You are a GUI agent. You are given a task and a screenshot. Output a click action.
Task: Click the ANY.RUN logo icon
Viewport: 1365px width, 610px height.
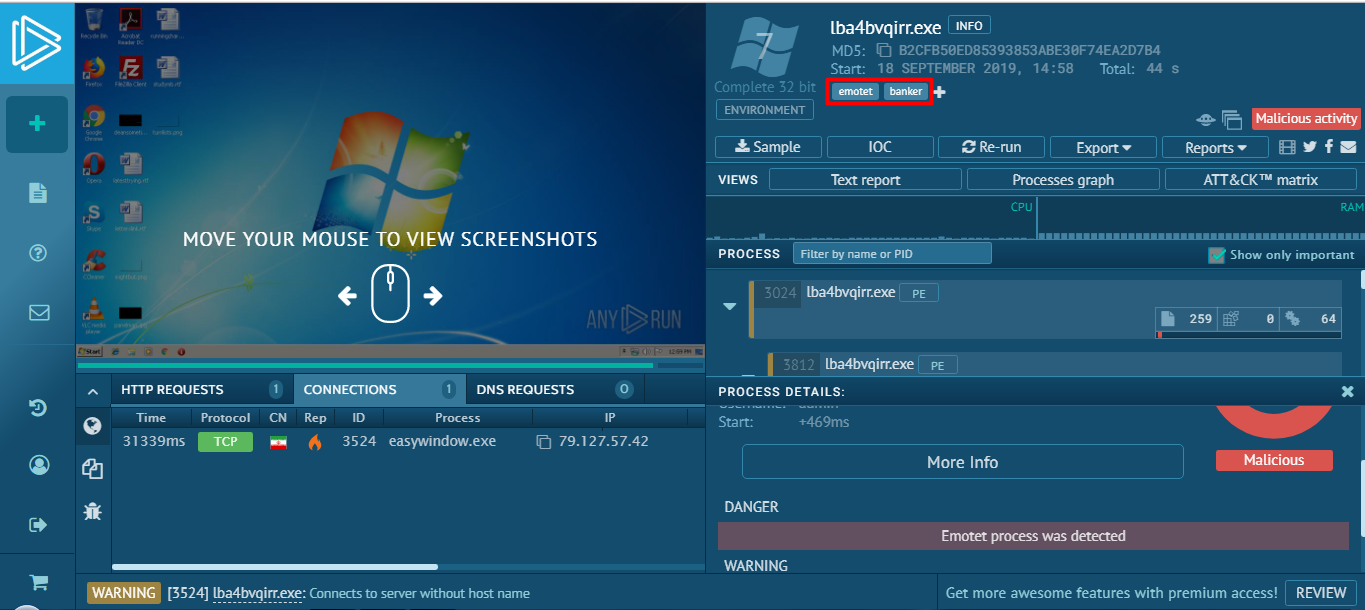coord(37,43)
